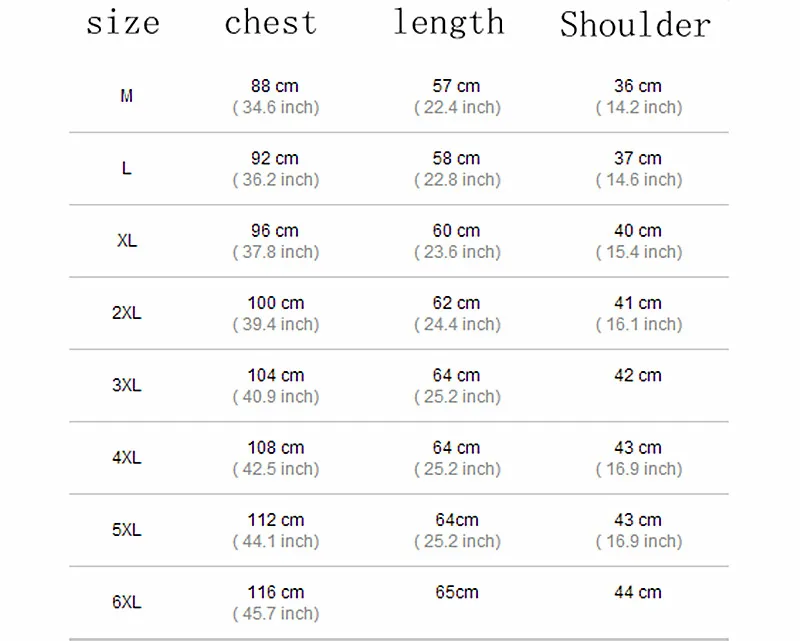Click the "Shoulder" column header
The height and width of the screenshot is (641, 800).
click(635, 25)
